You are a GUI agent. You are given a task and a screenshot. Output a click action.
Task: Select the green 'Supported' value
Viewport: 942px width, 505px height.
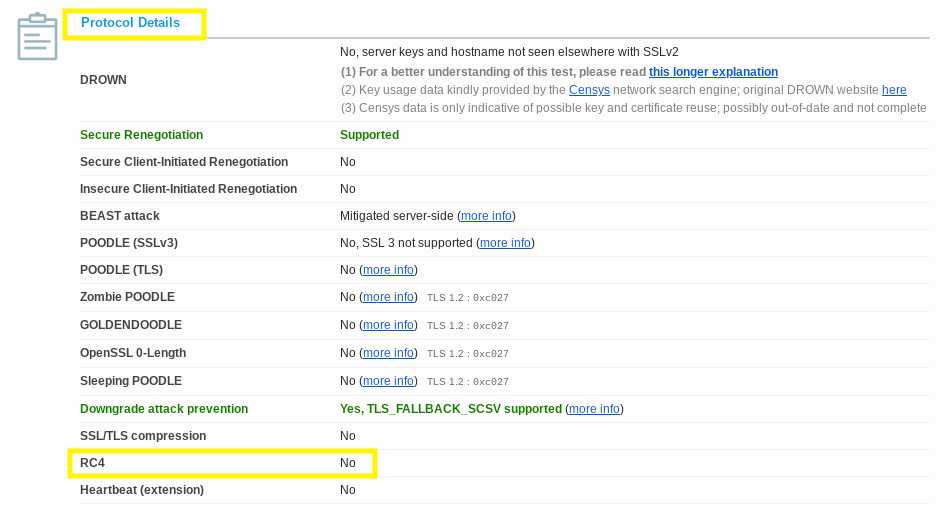pyautogui.click(x=369, y=135)
